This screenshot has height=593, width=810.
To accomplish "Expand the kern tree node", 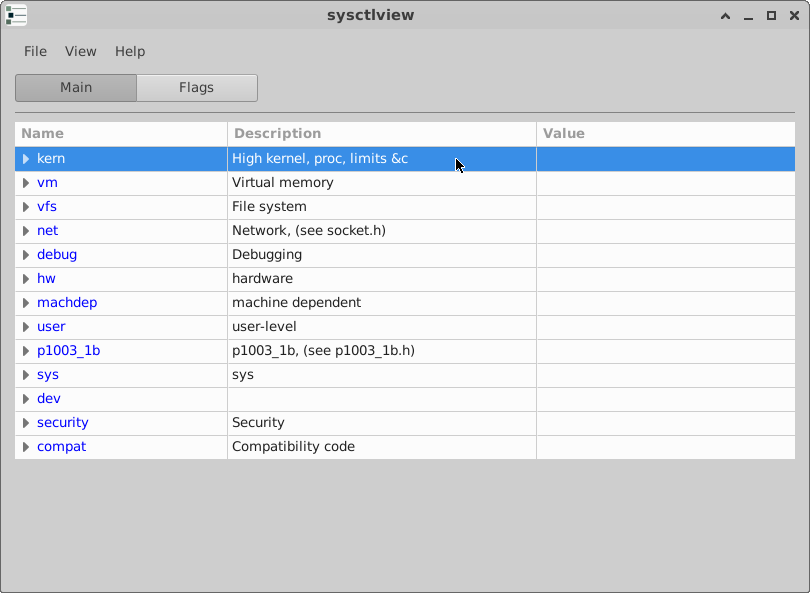I will pyautogui.click(x=26, y=159).
